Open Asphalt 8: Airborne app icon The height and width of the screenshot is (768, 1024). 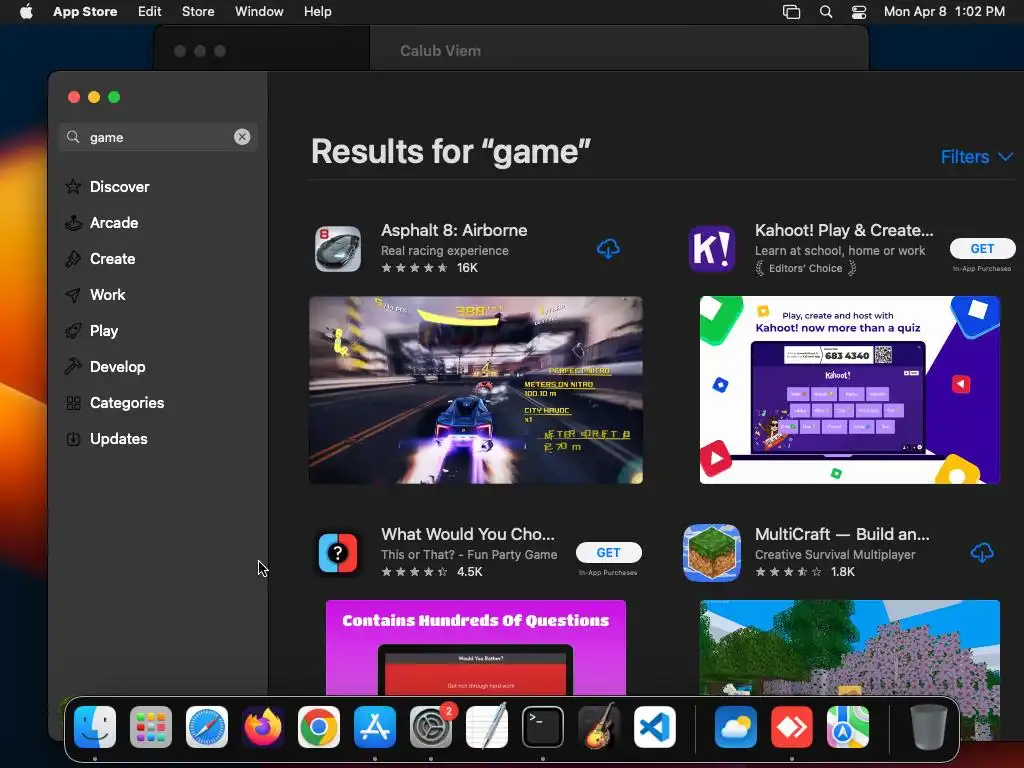coord(338,249)
